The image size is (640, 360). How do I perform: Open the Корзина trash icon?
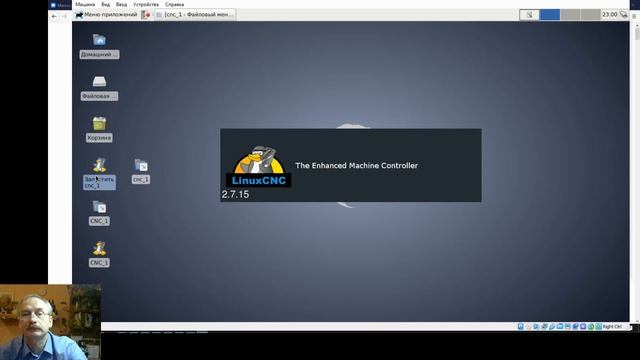click(99, 129)
